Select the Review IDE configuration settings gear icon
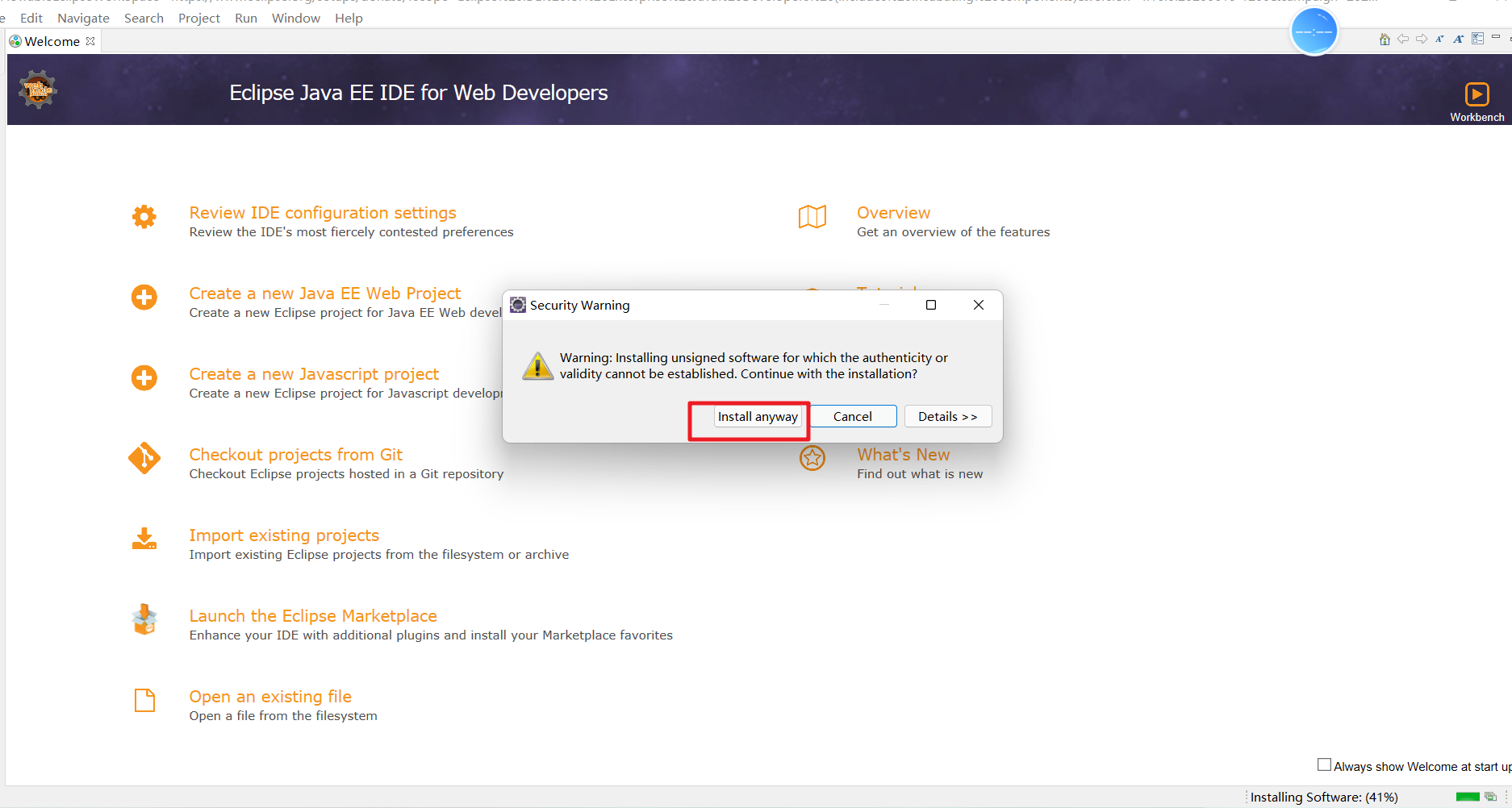 tap(144, 216)
